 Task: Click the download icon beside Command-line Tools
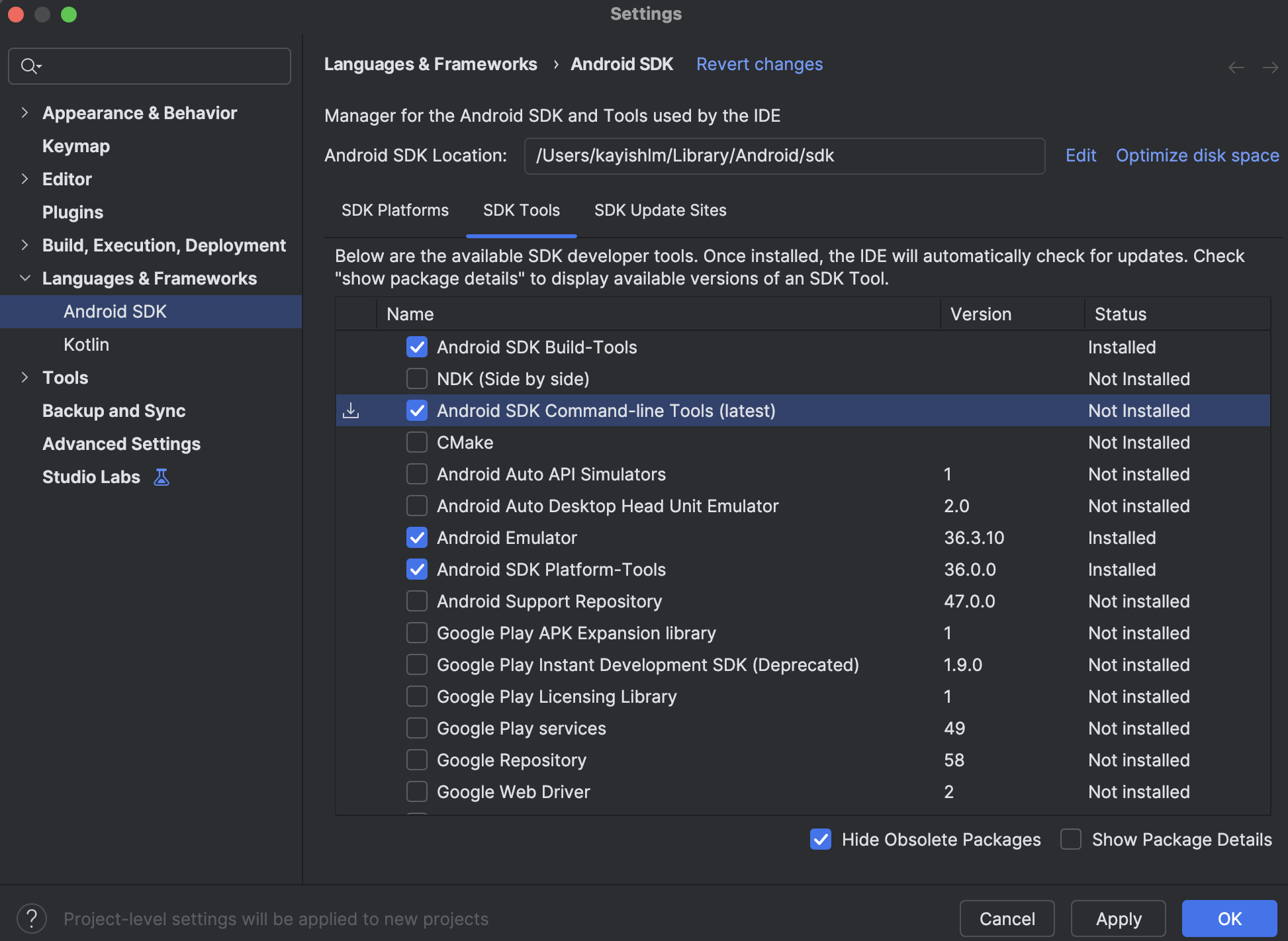coord(351,411)
